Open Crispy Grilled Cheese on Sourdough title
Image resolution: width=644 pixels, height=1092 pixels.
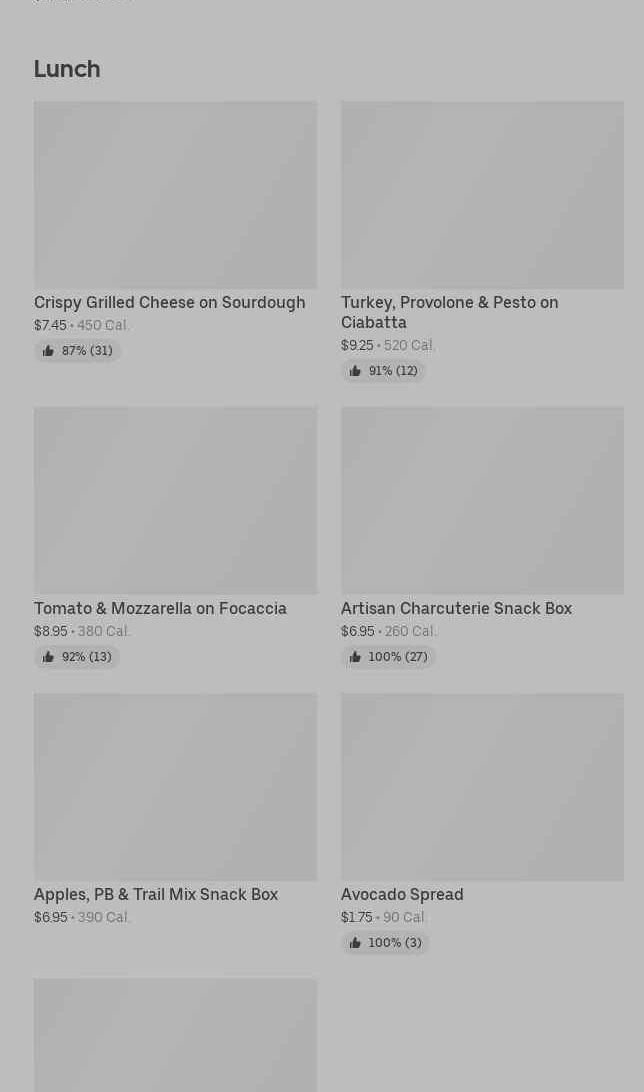coord(169,302)
